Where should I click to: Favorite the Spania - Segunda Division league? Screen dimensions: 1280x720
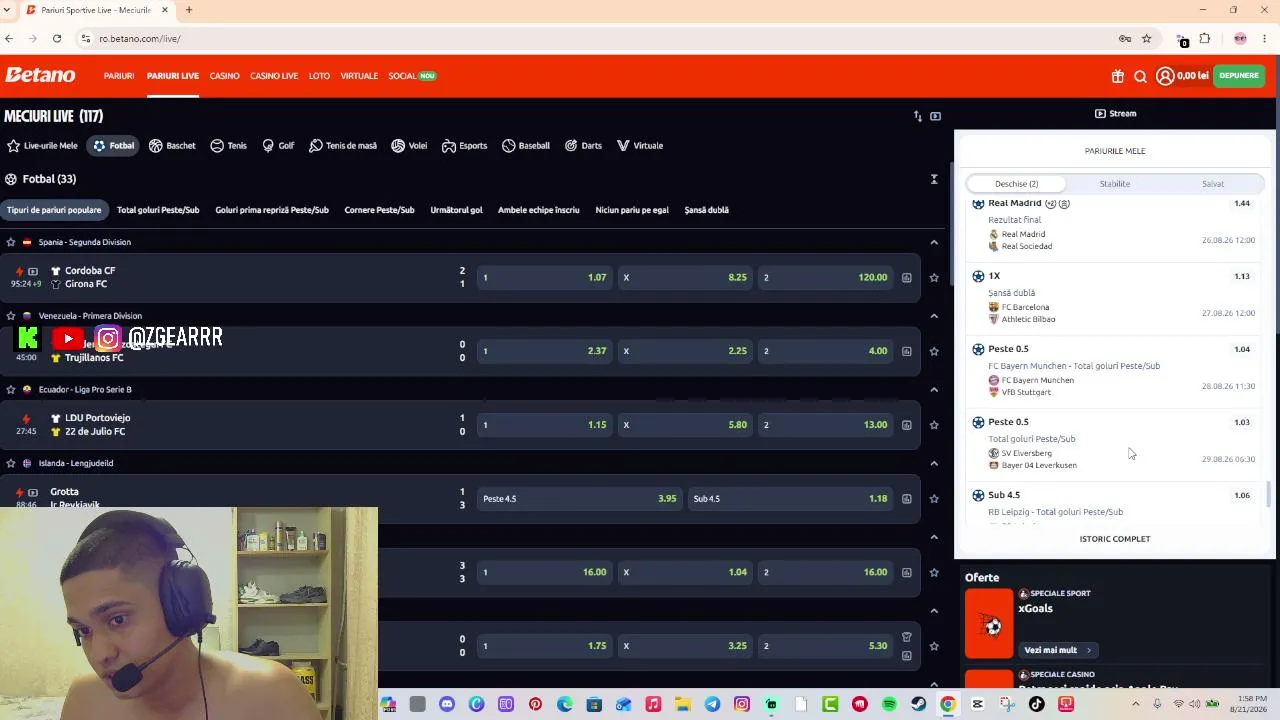[11, 242]
